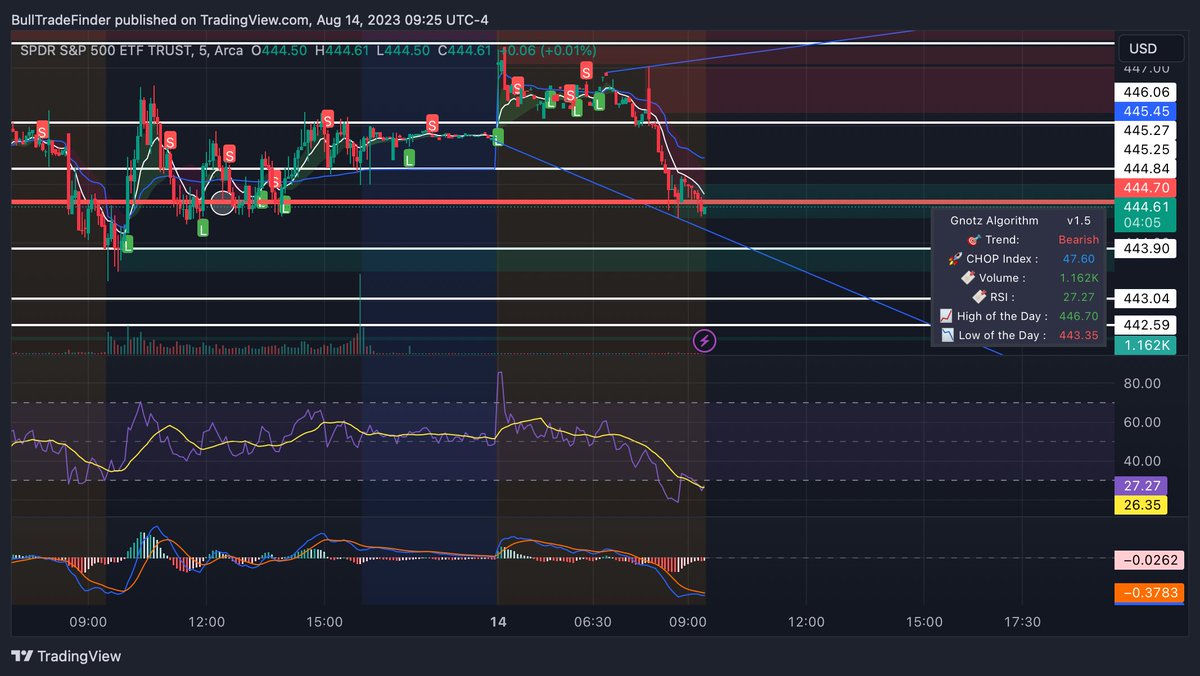
Task: Click the yellow 26.35 RSI average label
Action: [x=1141, y=505]
